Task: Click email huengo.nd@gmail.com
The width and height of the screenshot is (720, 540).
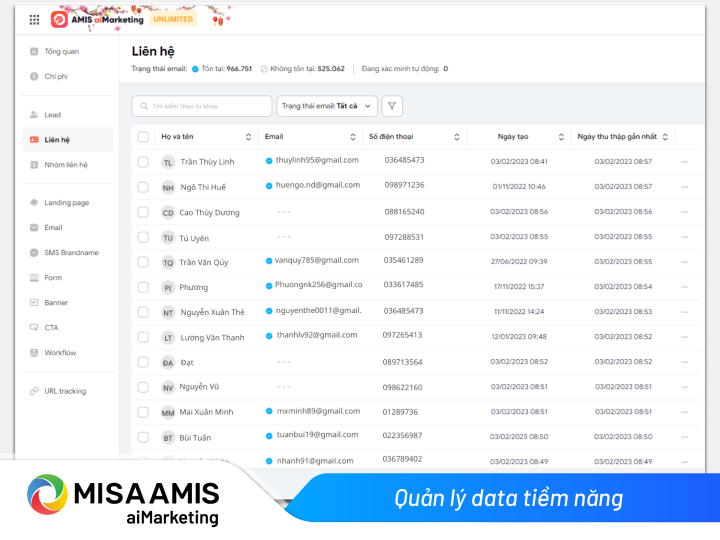Action: (318, 185)
